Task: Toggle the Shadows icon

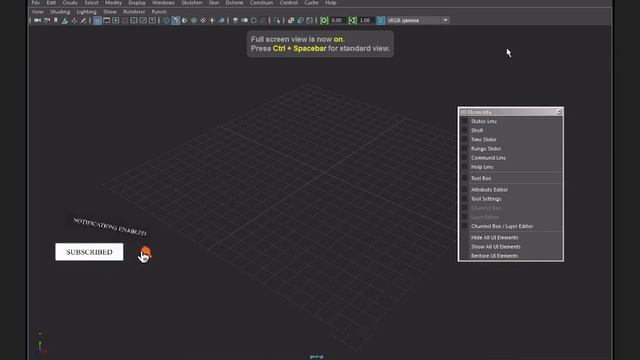Action: coord(221,20)
